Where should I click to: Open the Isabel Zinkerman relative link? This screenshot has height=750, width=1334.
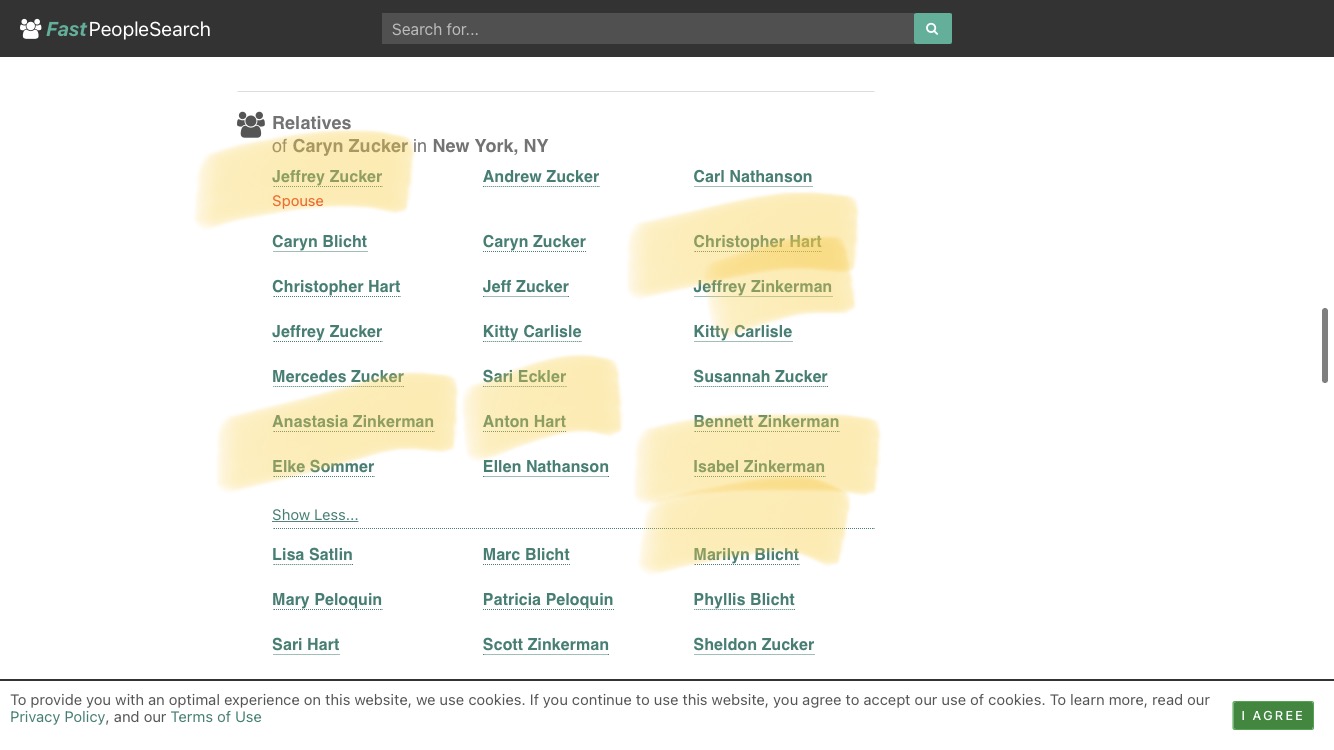coord(759,467)
